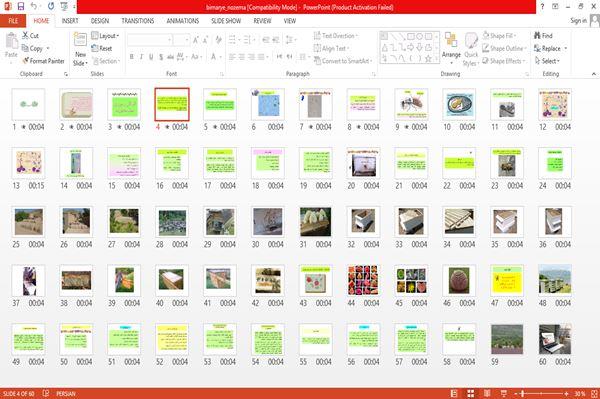This screenshot has width=600, height=399.
Task: Click the Reset slide button
Action: (102, 48)
